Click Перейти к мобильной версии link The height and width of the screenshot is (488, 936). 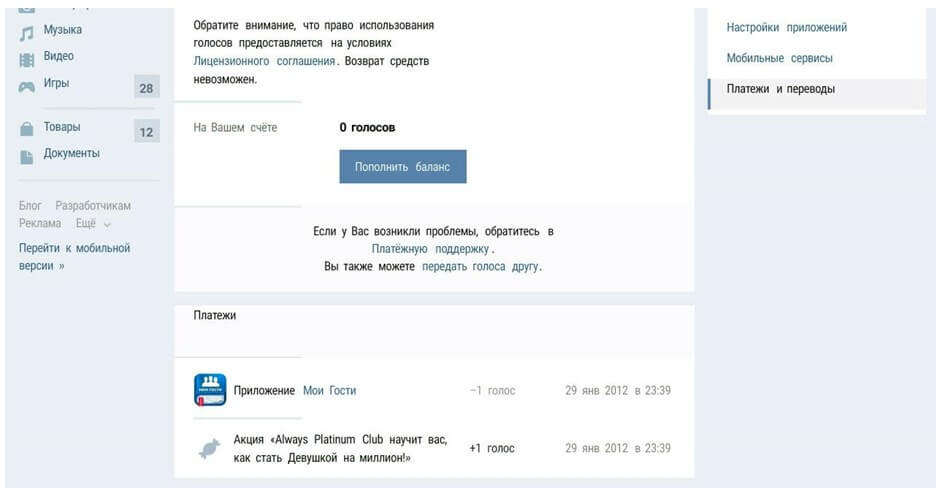pyautogui.click(x=75, y=257)
